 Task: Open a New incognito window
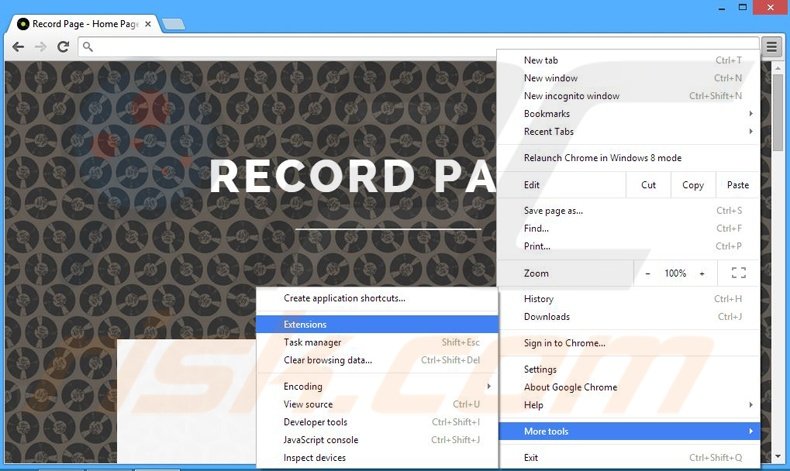point(628,96)
